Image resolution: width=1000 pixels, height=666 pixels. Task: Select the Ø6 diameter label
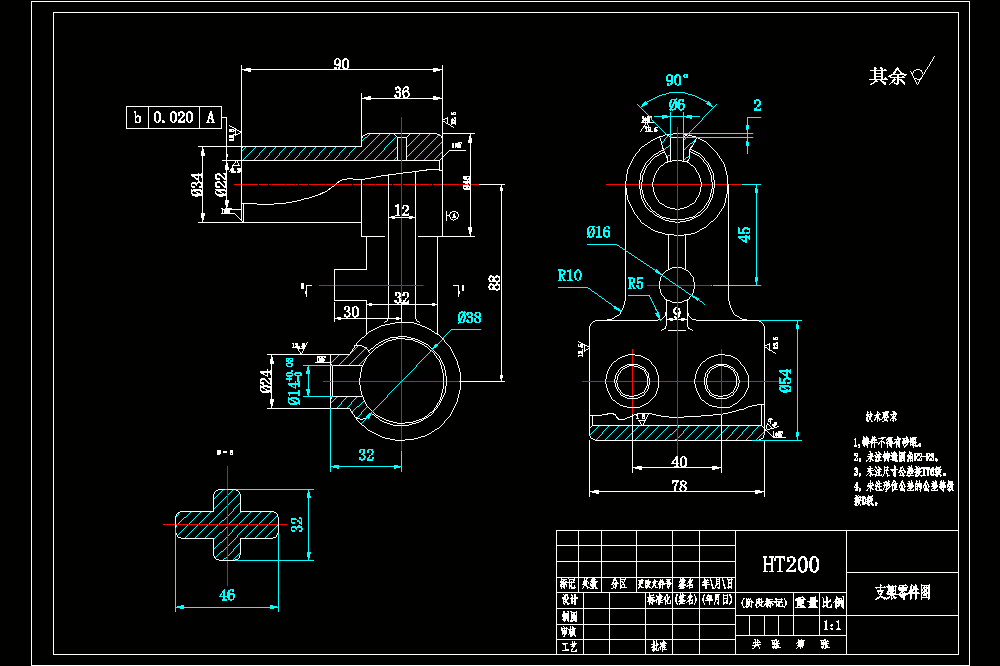point(677,105)
